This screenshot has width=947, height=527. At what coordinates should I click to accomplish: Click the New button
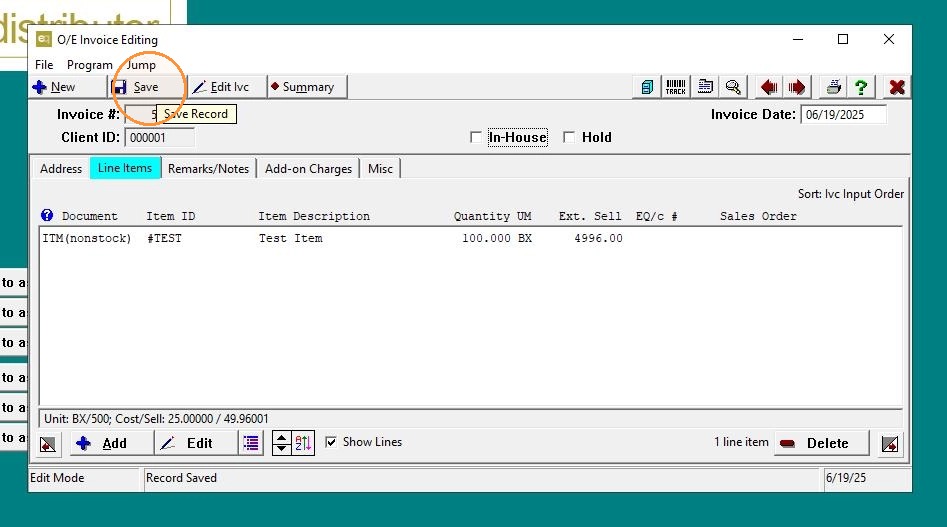coord(68,87)
